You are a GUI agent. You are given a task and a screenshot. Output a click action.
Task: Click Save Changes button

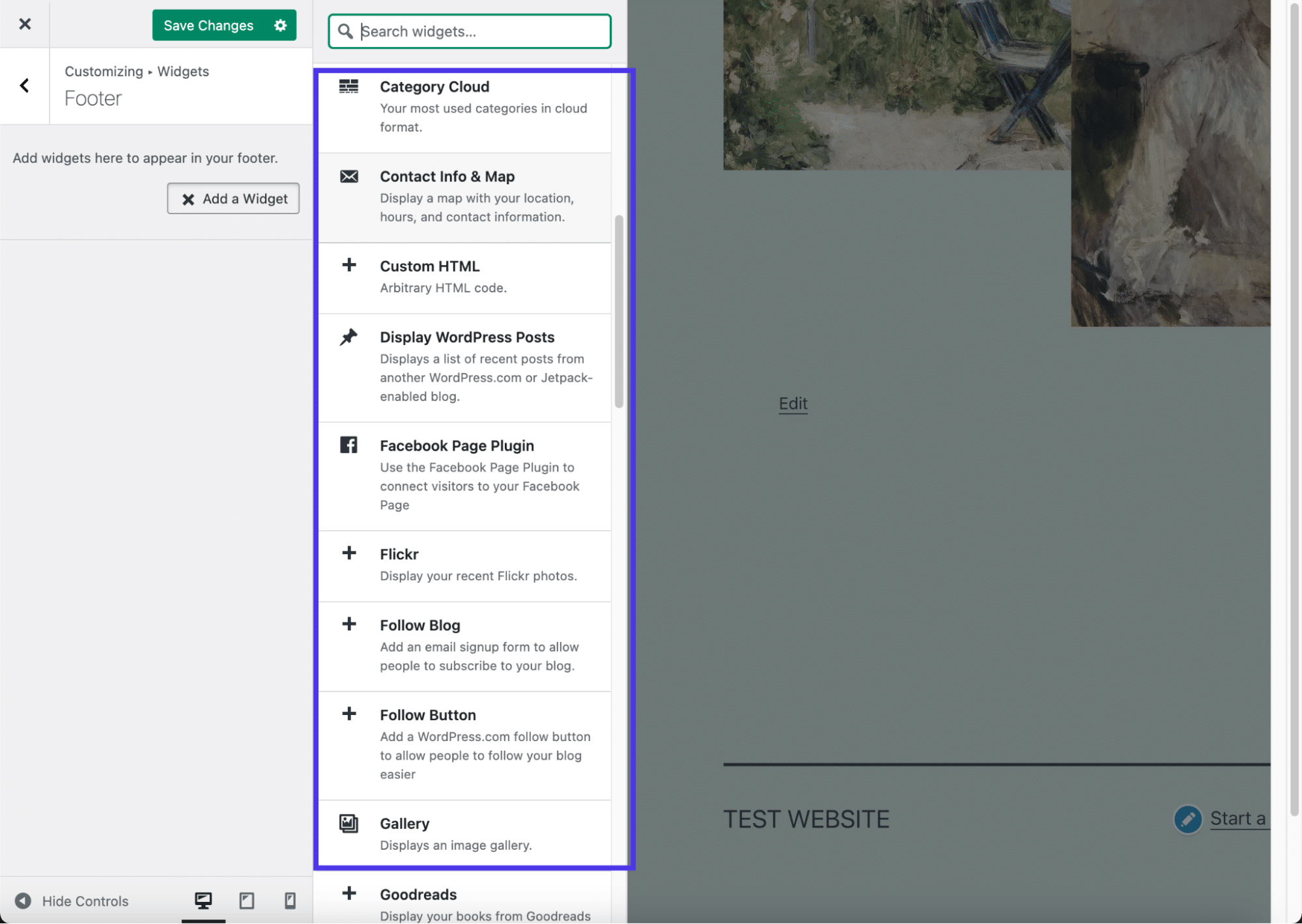tap(207, 24)
